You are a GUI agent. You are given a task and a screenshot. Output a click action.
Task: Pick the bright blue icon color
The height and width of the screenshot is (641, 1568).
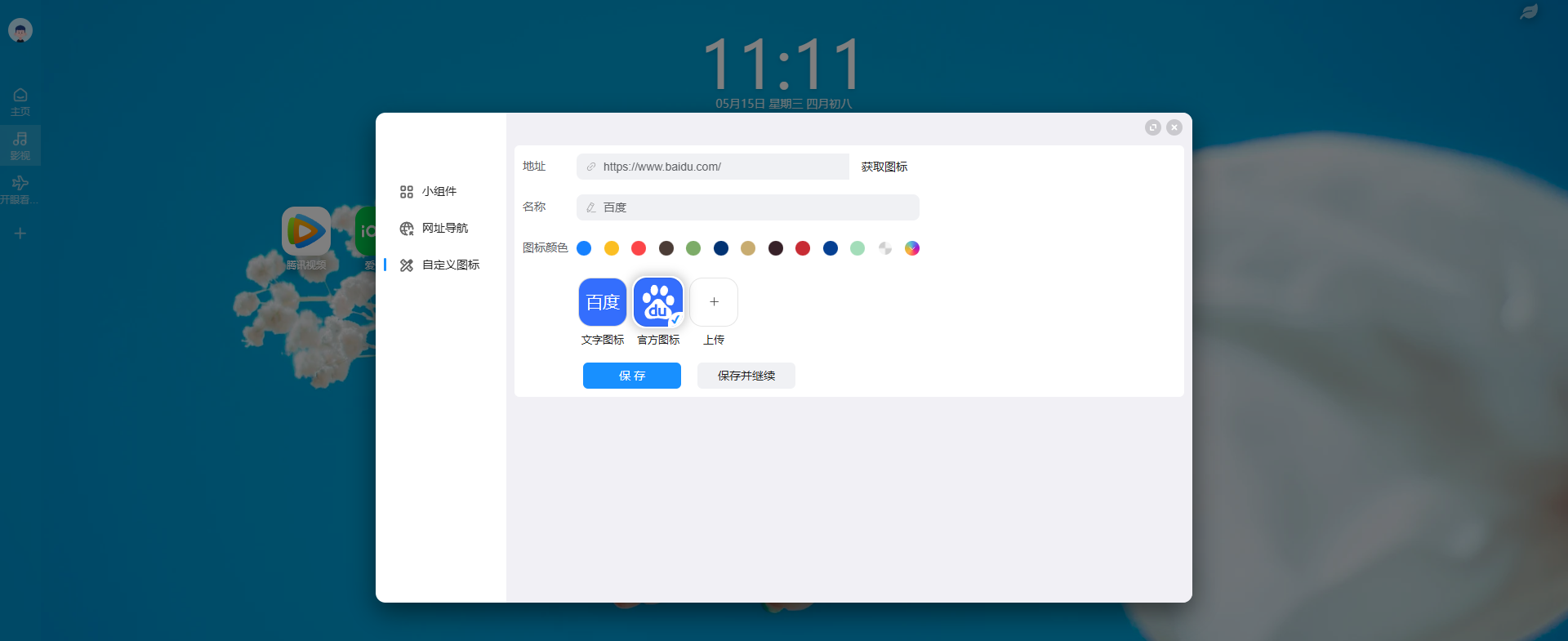point(584,248)
